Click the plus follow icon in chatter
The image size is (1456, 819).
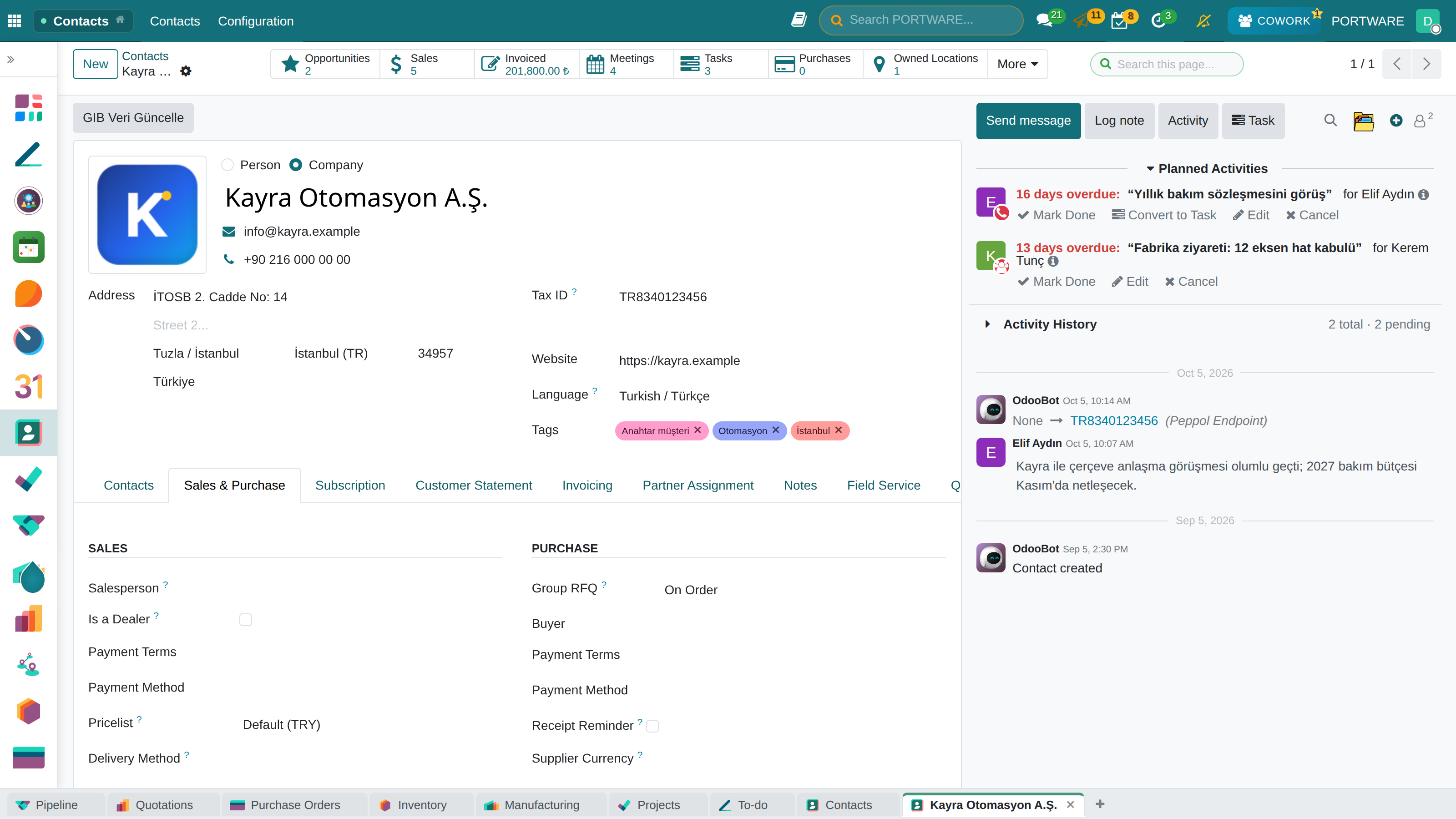pos(1396,121)
